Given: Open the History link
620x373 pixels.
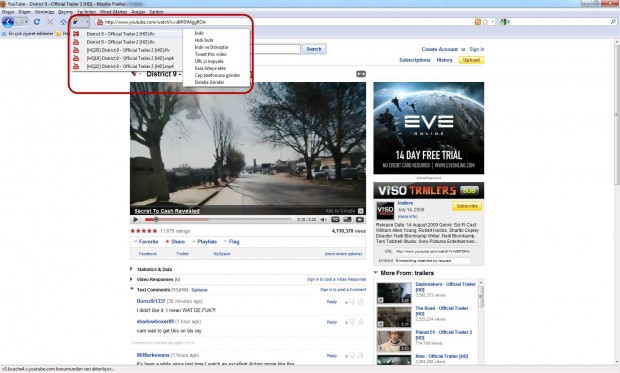Looking at the screenshot, I should click(x=444, y=60).
